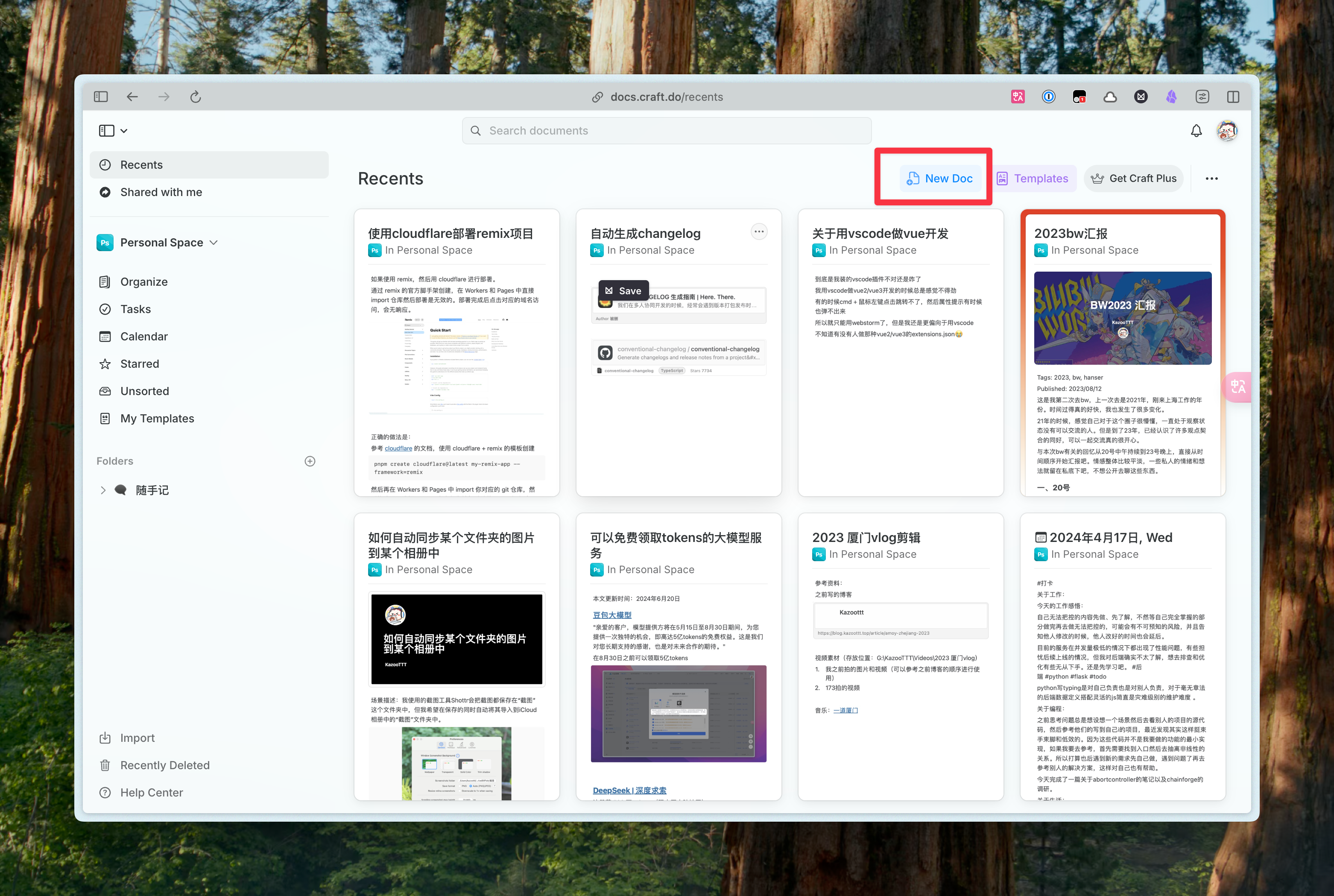Screen dimensions: 1334x896
Task: Open the 使用cloudflare部署remix项目 document
Action: click(x=456, y=353)
